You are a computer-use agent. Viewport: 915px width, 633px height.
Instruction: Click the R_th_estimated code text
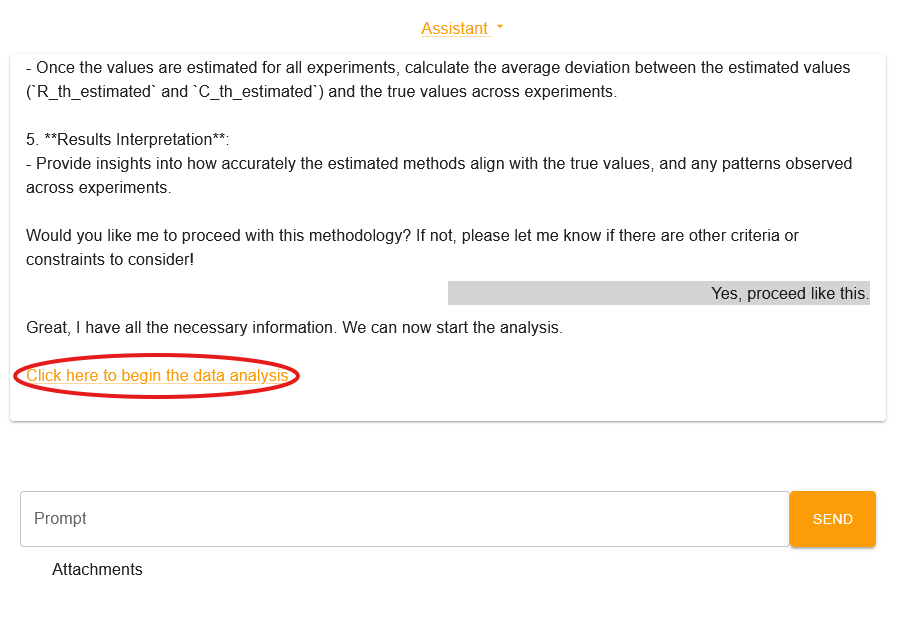coord(93,92)
